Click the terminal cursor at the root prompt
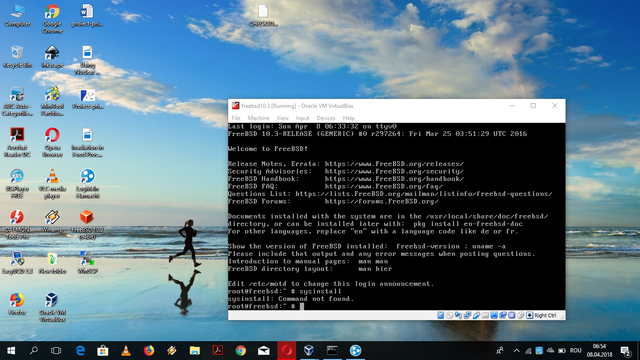 302,307
